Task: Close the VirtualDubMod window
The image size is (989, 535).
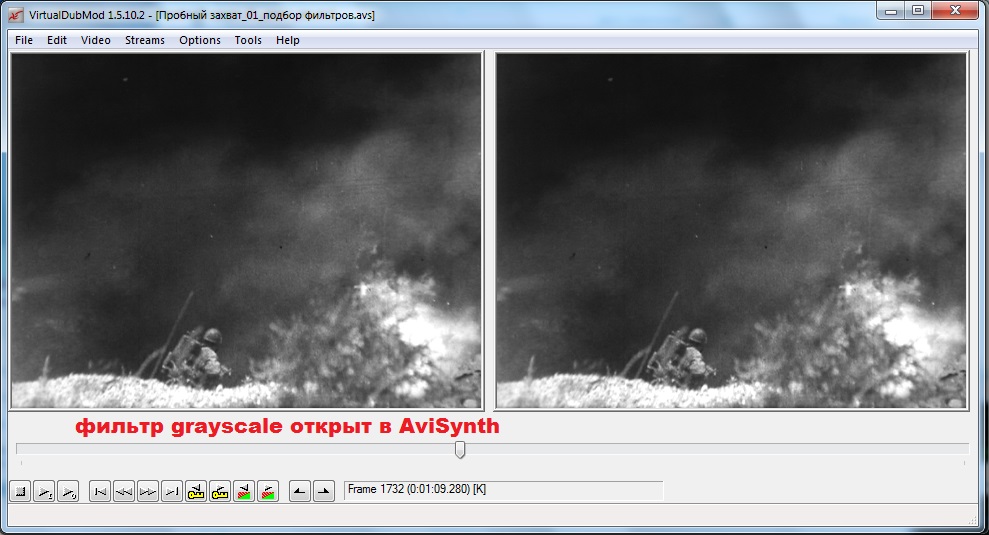Action: (x=955, y=11)
